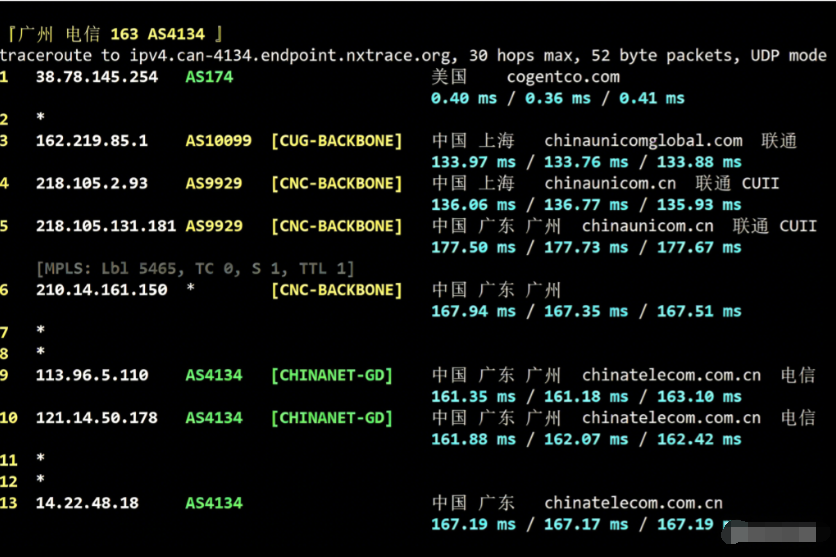
Task: Click the MPLS label info line
Action: (195, 268)
